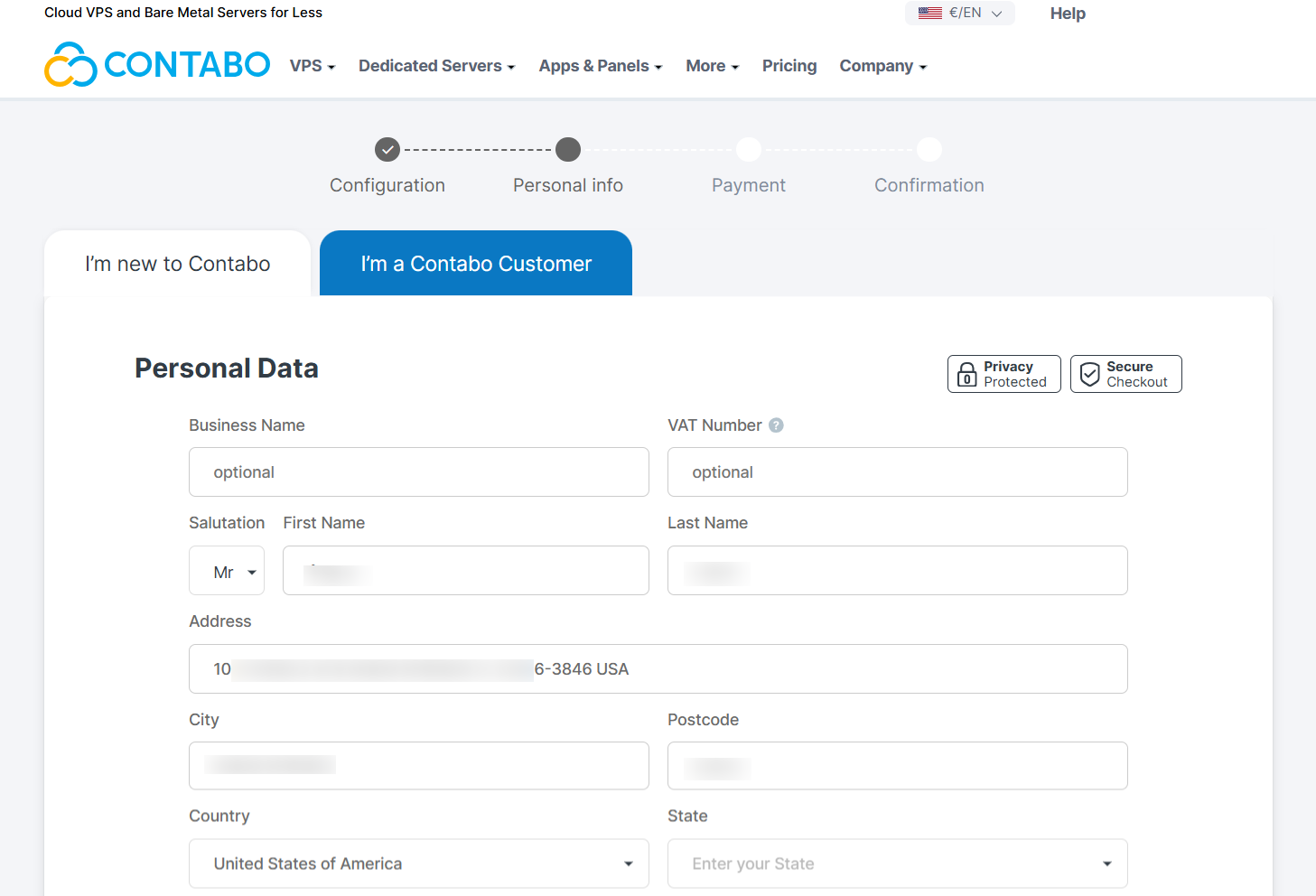Image resolution: width=1316 pixels, height=896 pixels.
Task: Expand the Apps & Panels menu
Action: 601,66
